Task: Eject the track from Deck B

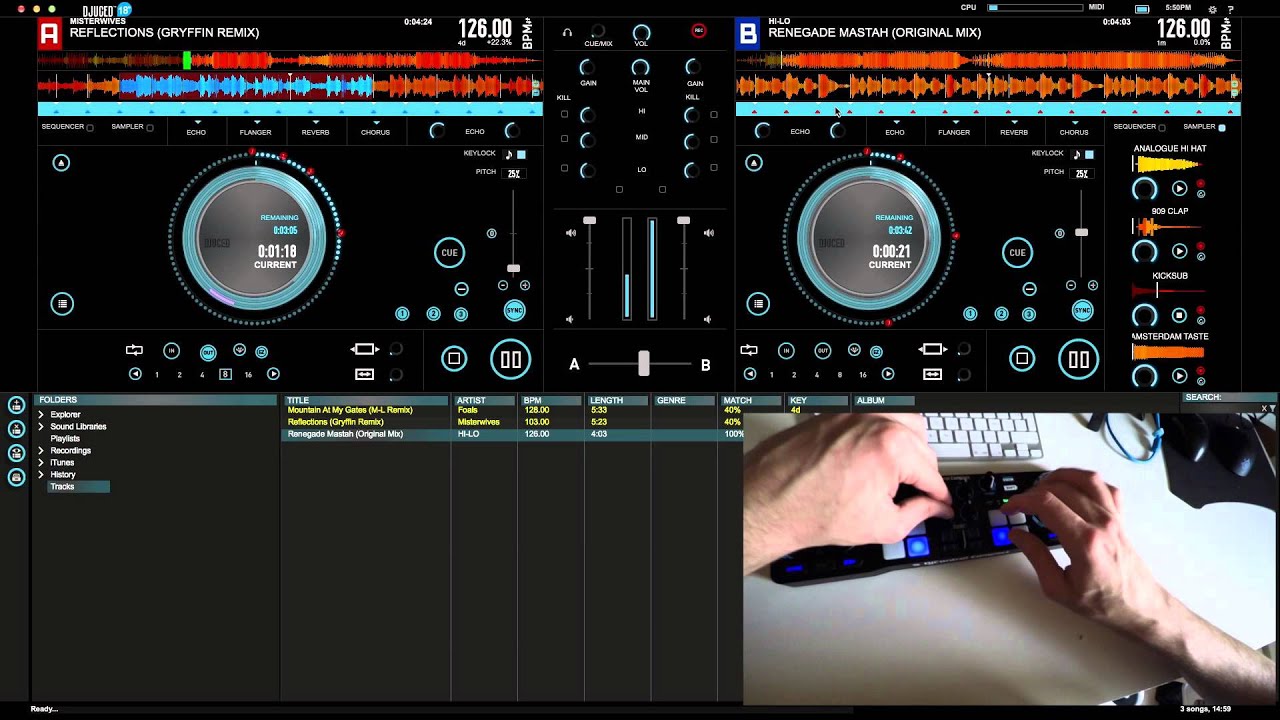Action: point(753,163)
